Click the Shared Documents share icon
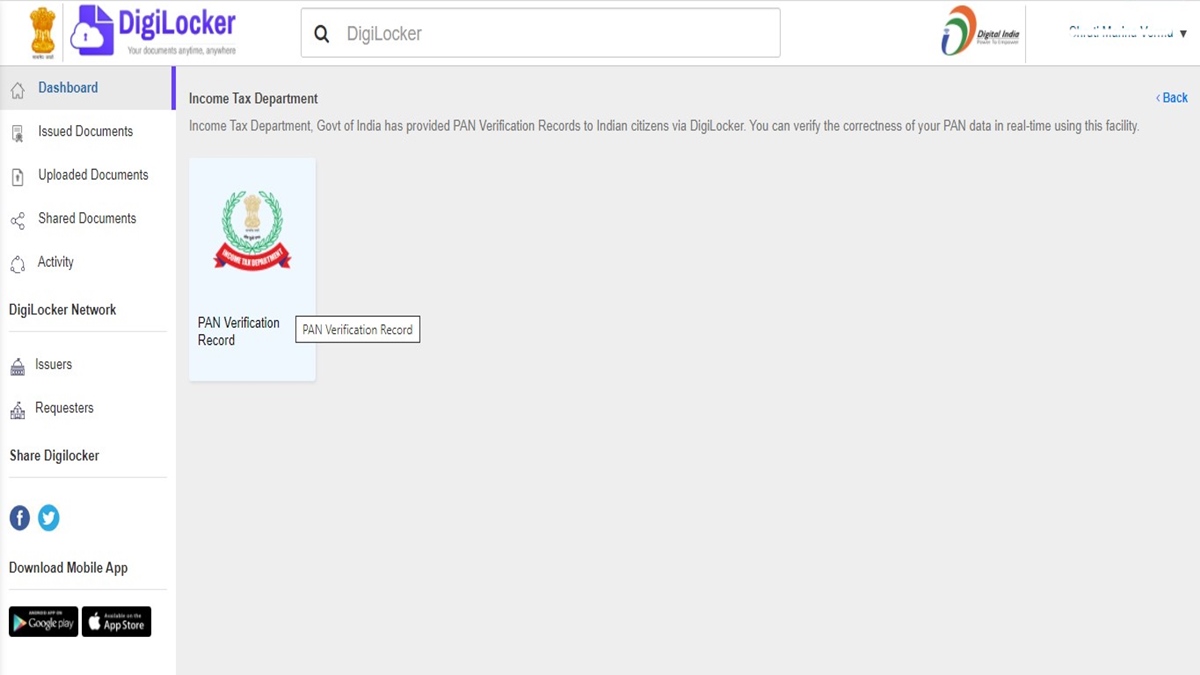This screenshot has height=675, width=1200. (x=17, y=221)
